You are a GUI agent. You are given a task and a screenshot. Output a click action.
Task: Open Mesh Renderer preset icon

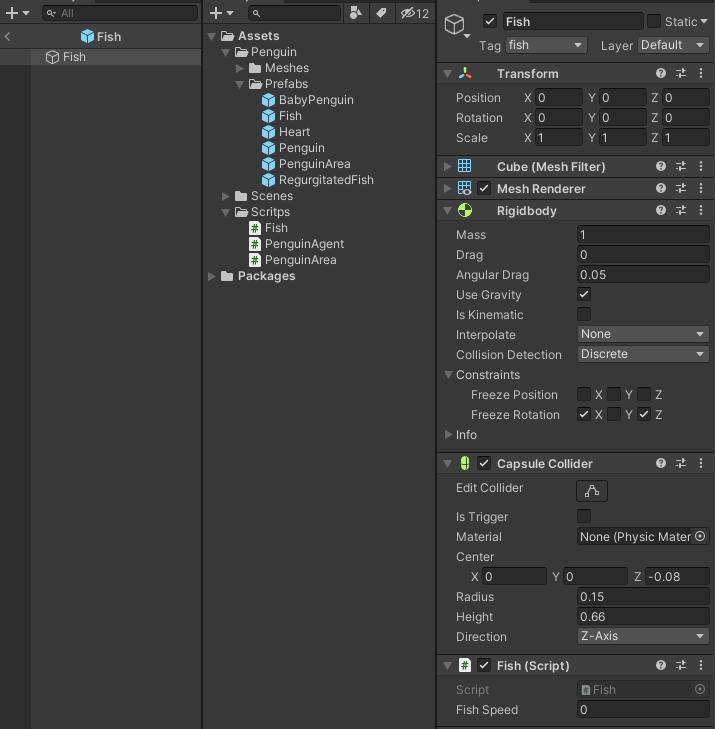(681, 188)
